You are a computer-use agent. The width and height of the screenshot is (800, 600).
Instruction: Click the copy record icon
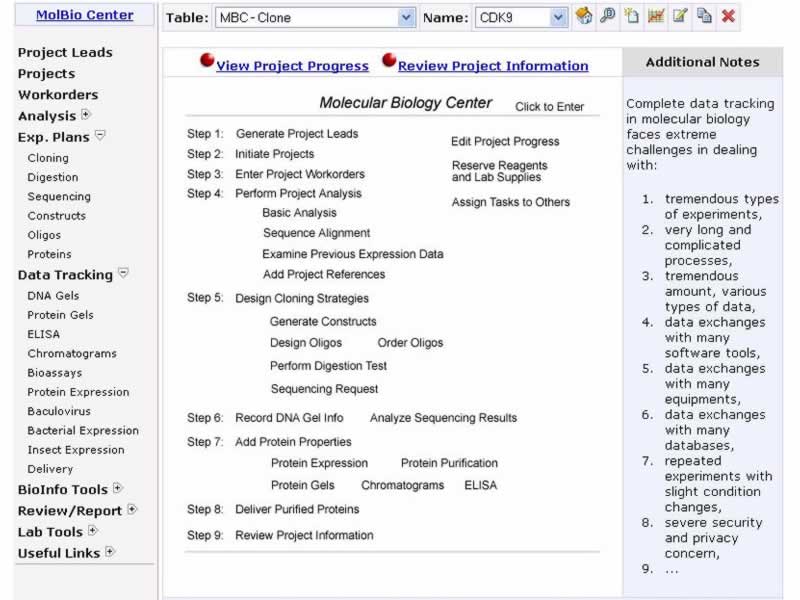click(704, 16)
